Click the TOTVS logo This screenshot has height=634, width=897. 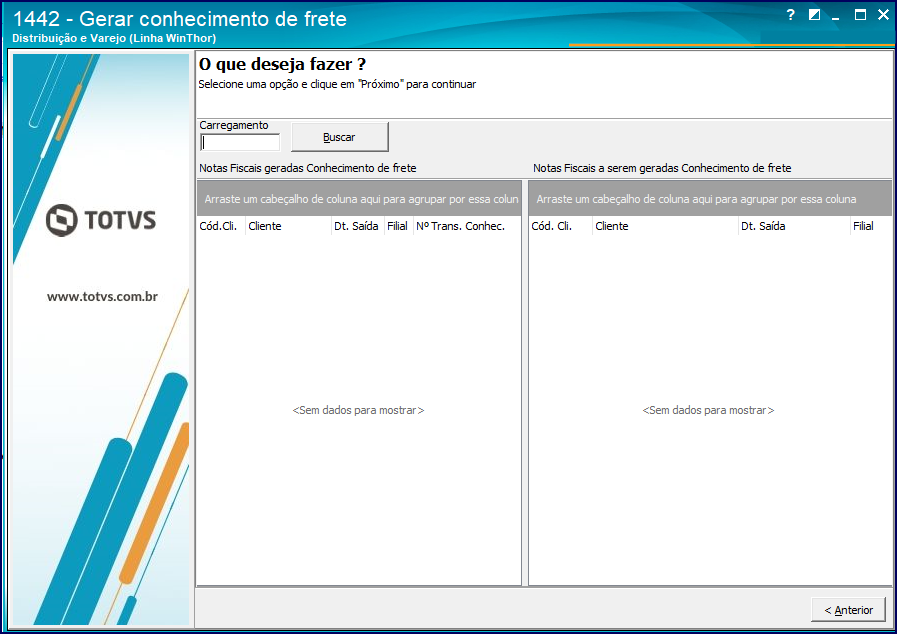point(101,220)
